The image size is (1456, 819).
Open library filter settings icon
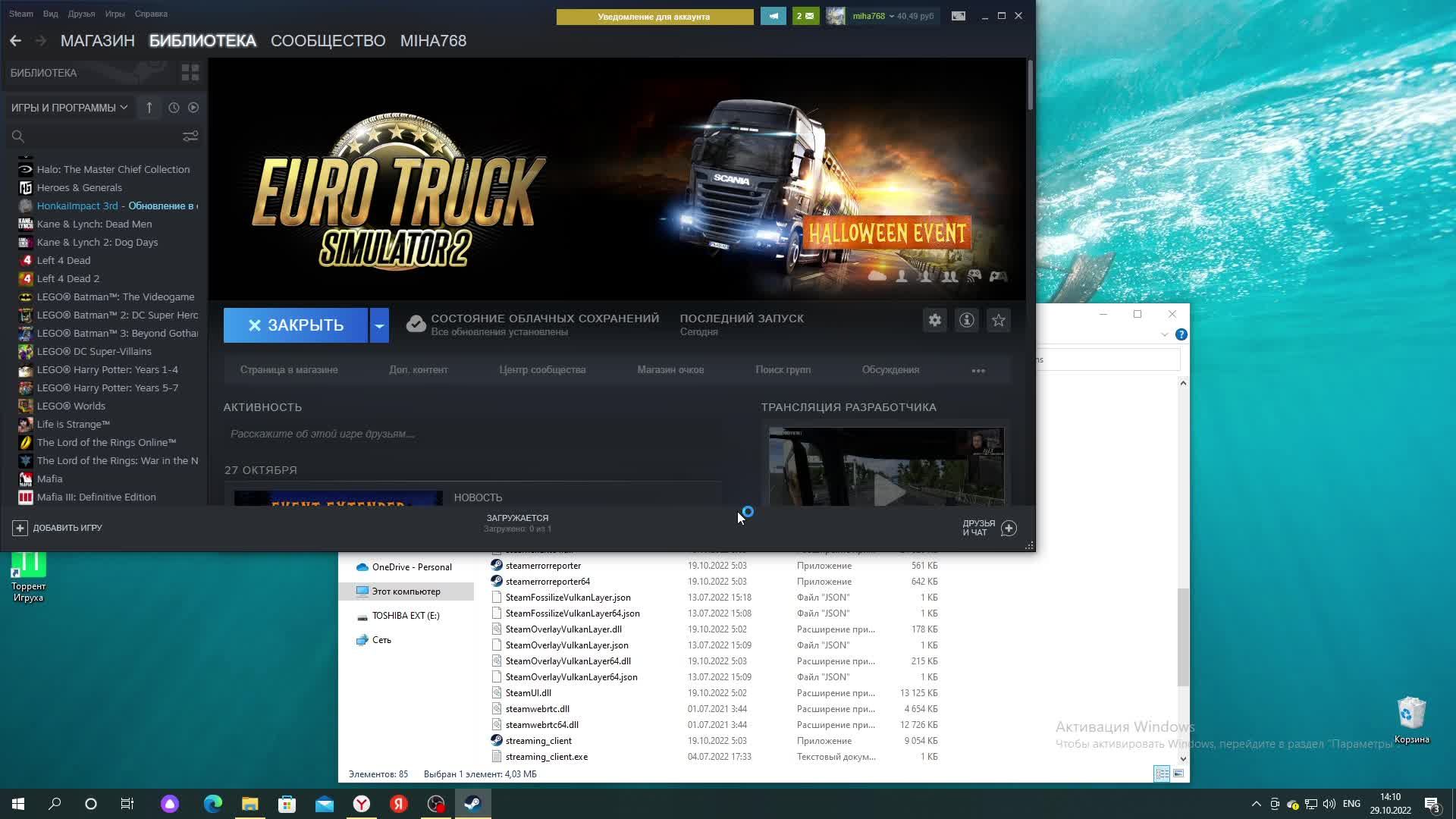pos(190,136)
